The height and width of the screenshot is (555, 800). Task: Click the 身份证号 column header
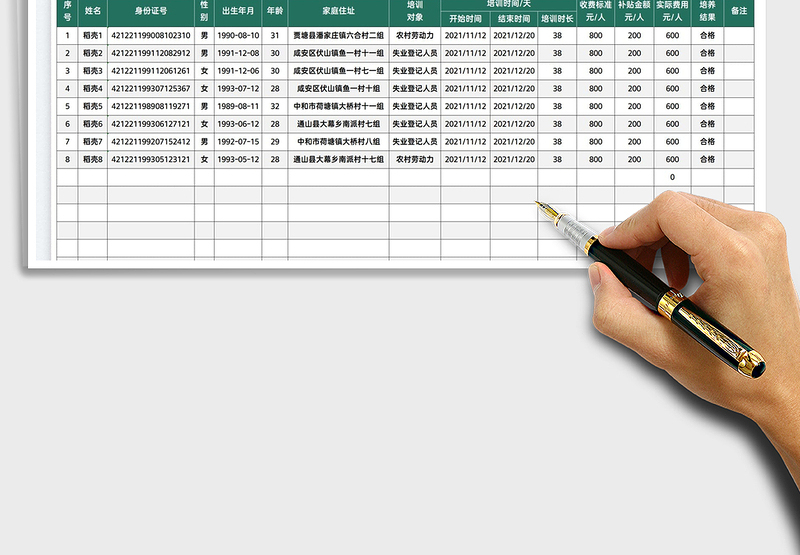pos(151,11)
